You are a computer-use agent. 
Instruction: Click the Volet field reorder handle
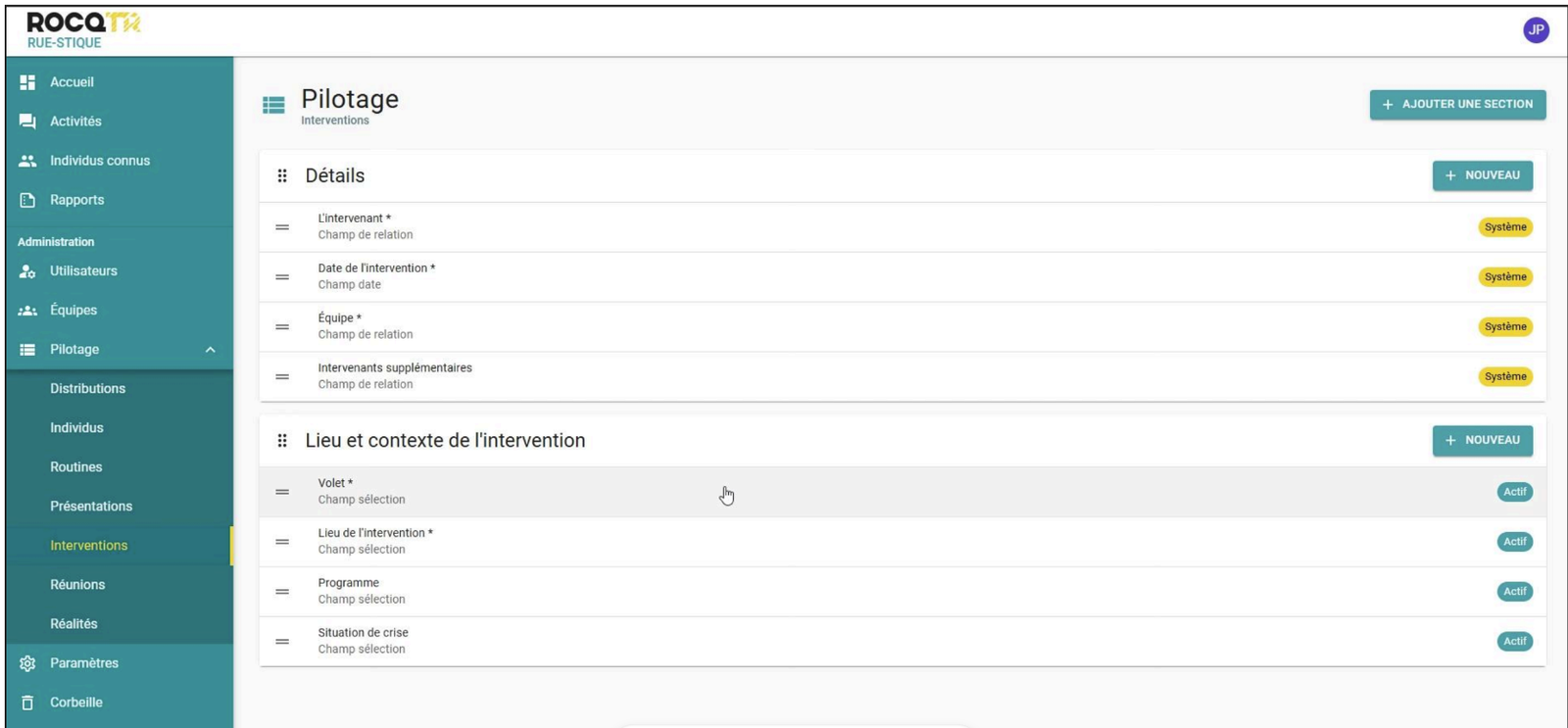tap(282, 492)
